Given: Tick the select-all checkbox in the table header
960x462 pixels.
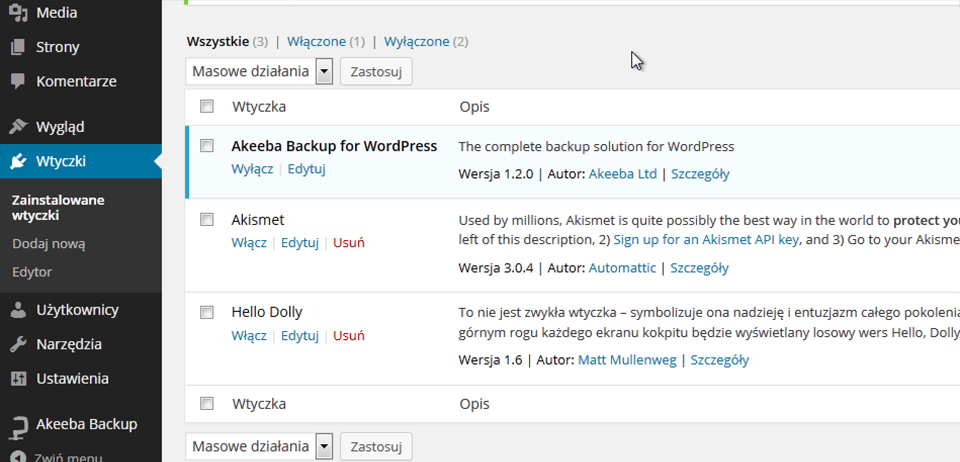Looking at the screenshot, I should pyautogui.click(x=207, y=106).
